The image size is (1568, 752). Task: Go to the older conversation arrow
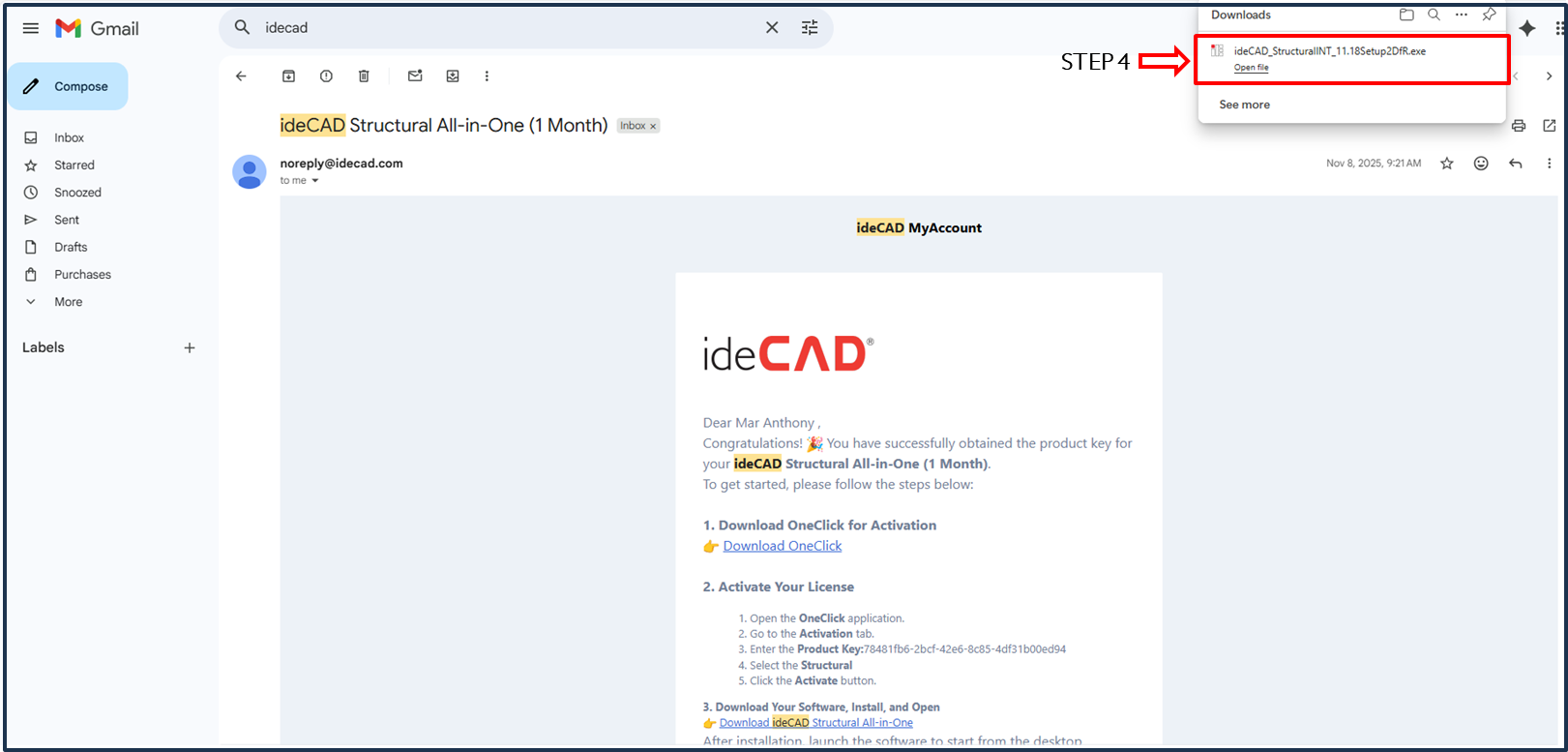(1549, 75)
